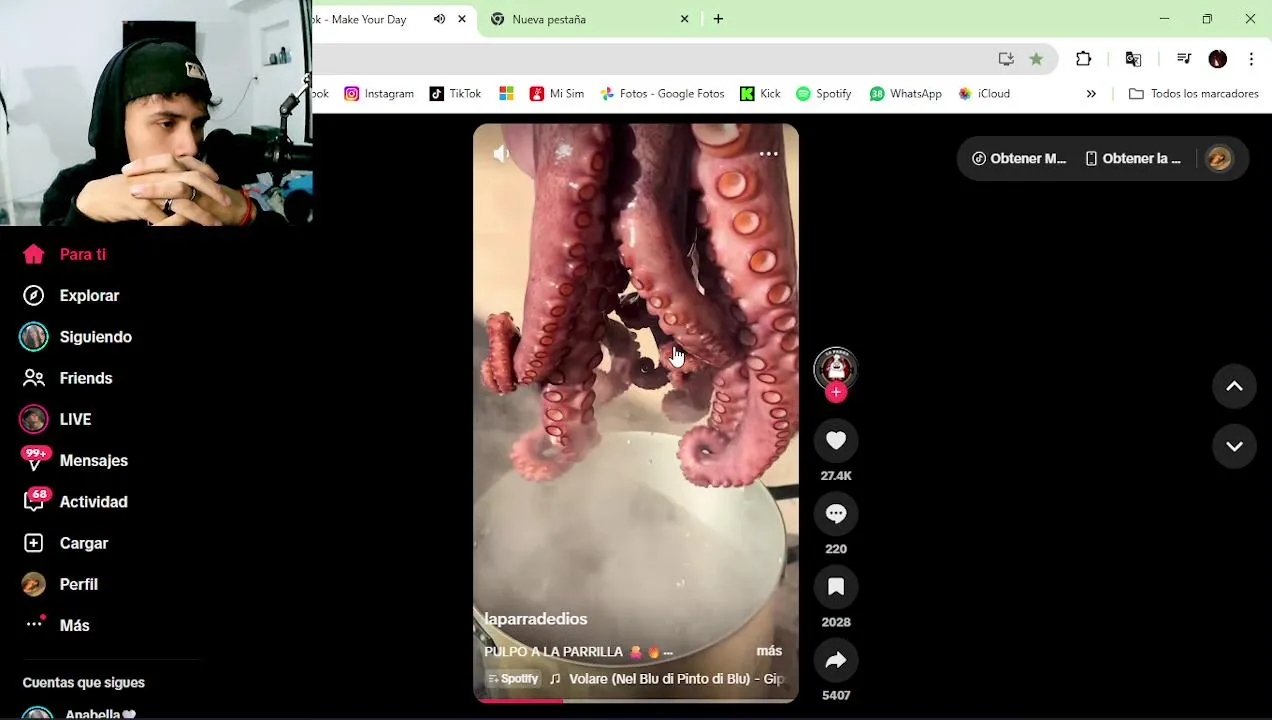Go to the previous video with up chevron
Image resolution: width=1272 pixels, height=720 pixels.
click(x=1234, y=386)
